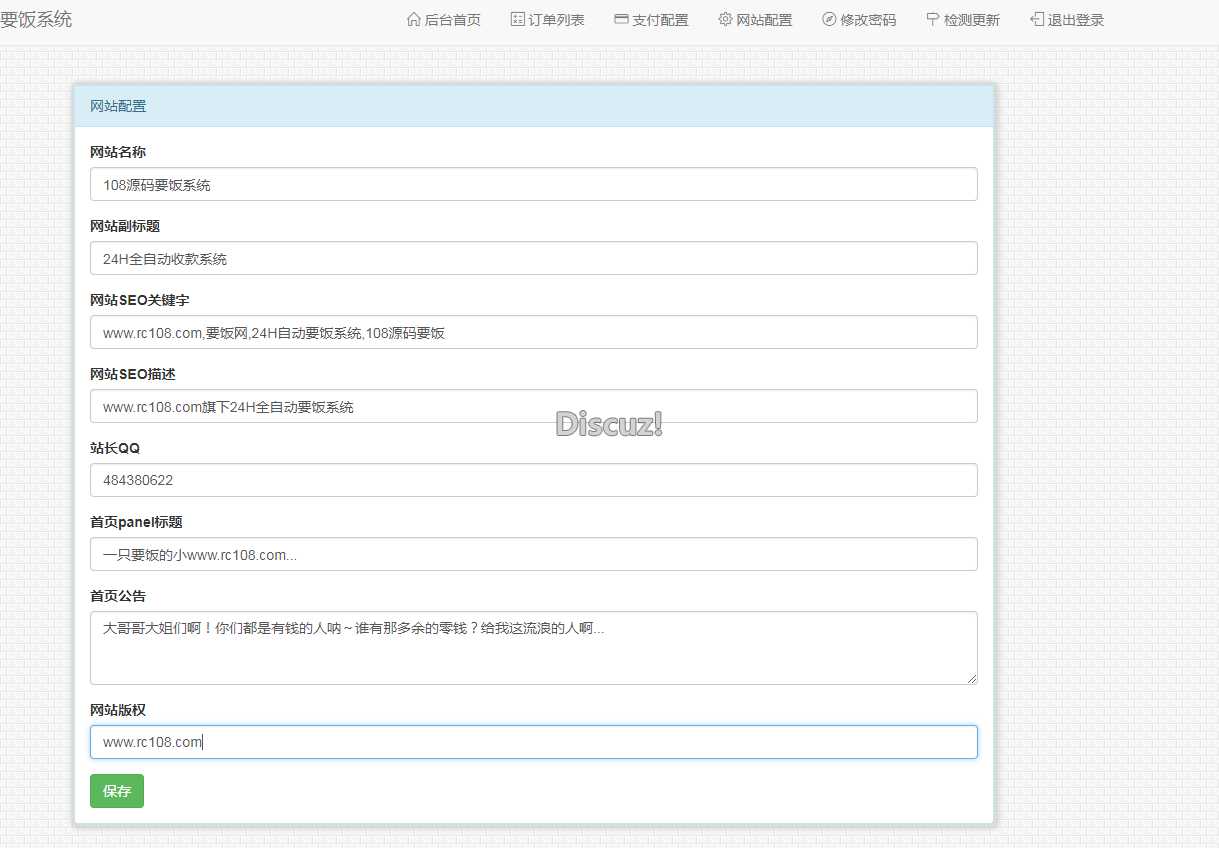Click the 网站SEO描述 label
The width and height of the screenshot is (1219, 848).
(x=133, y=374)
